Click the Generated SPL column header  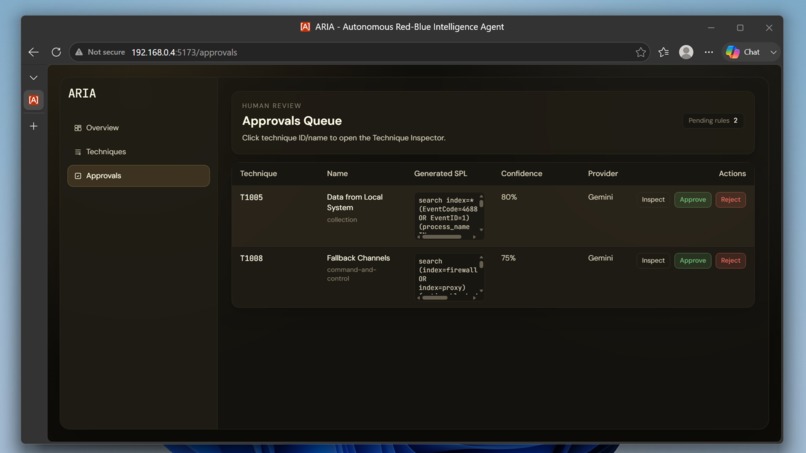point(441,174)
